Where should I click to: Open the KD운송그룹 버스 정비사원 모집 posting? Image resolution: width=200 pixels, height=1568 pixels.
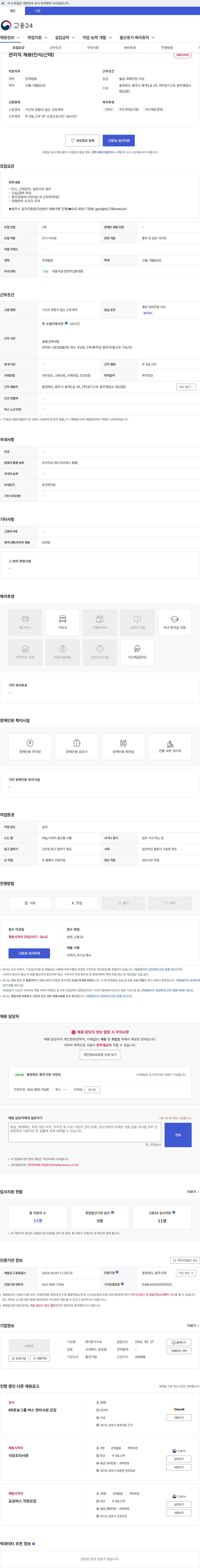click(x=32, y=1410)
